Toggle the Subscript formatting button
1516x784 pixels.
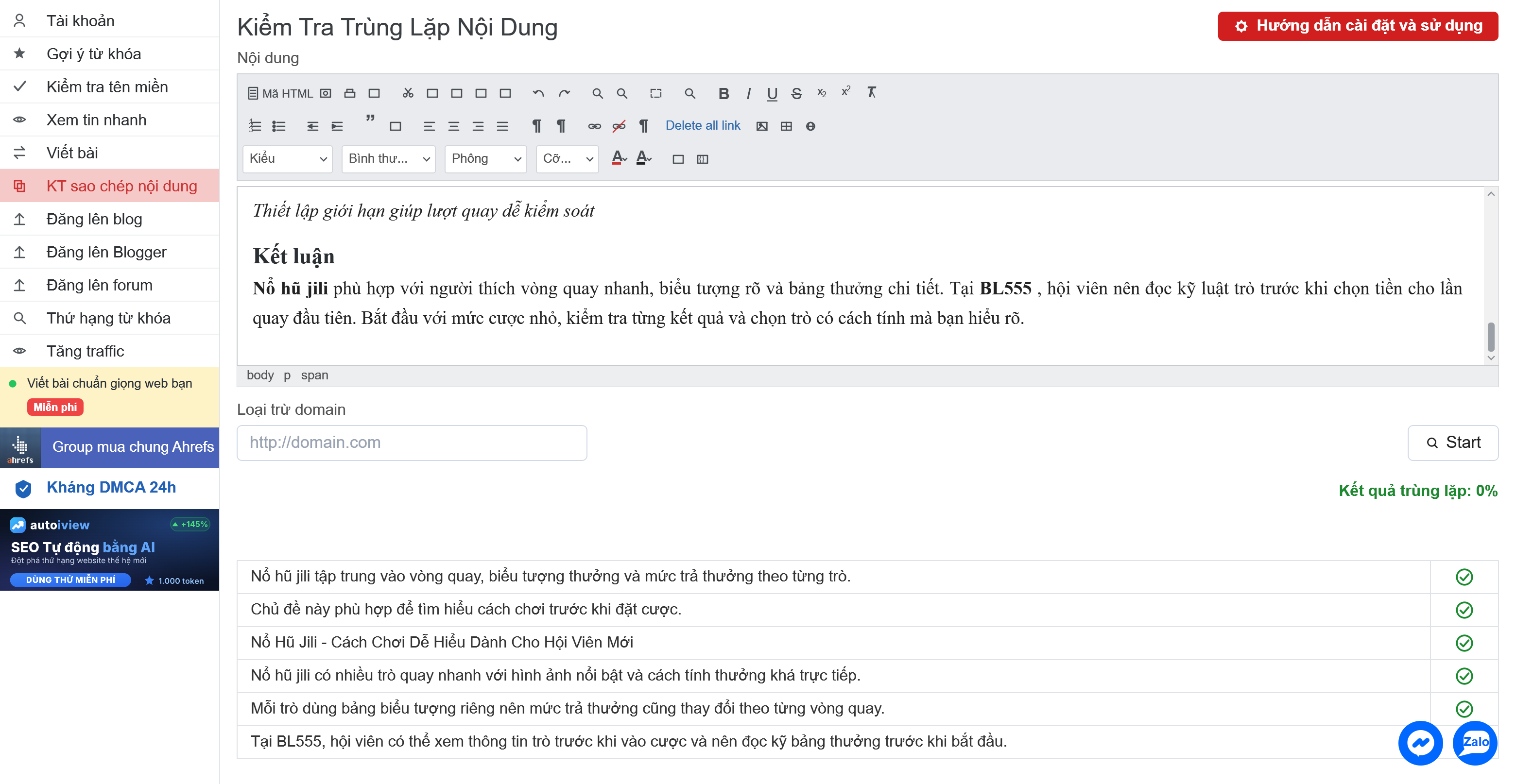tap(822, 93)
